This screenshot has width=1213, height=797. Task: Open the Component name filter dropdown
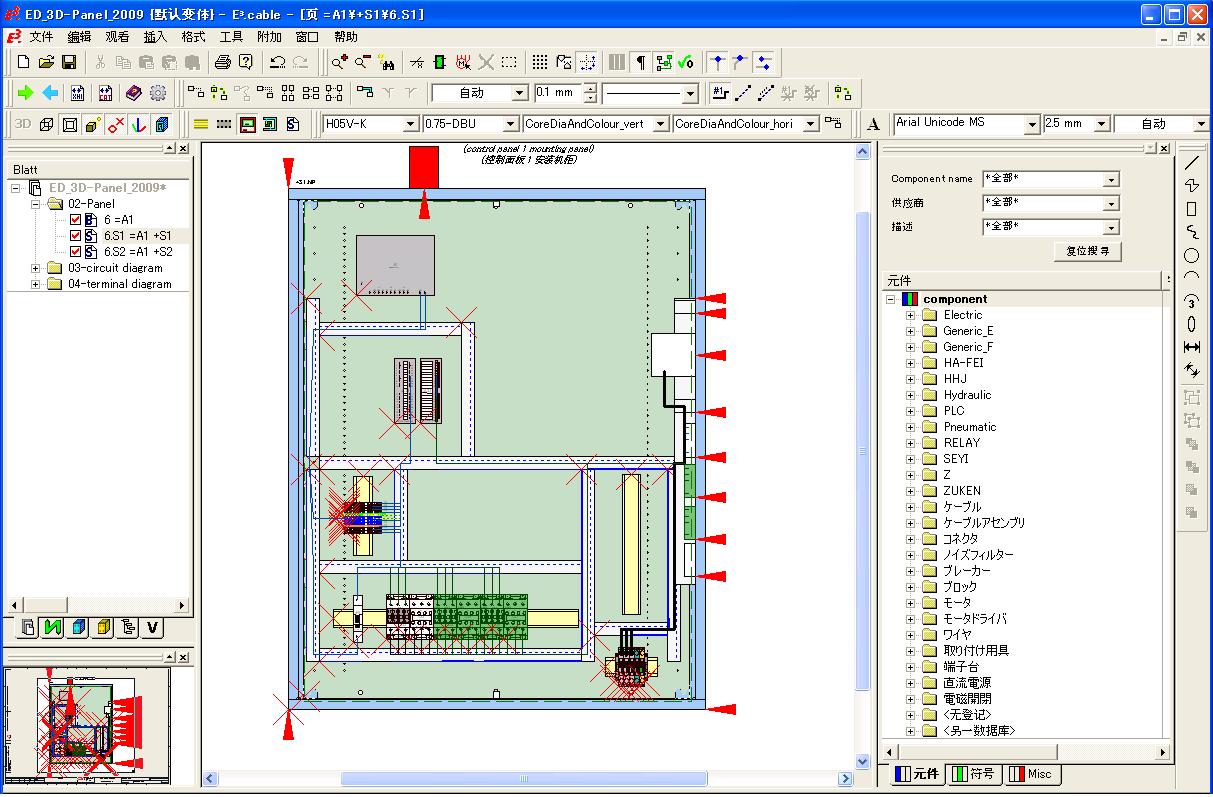[x=1111, y=179]
